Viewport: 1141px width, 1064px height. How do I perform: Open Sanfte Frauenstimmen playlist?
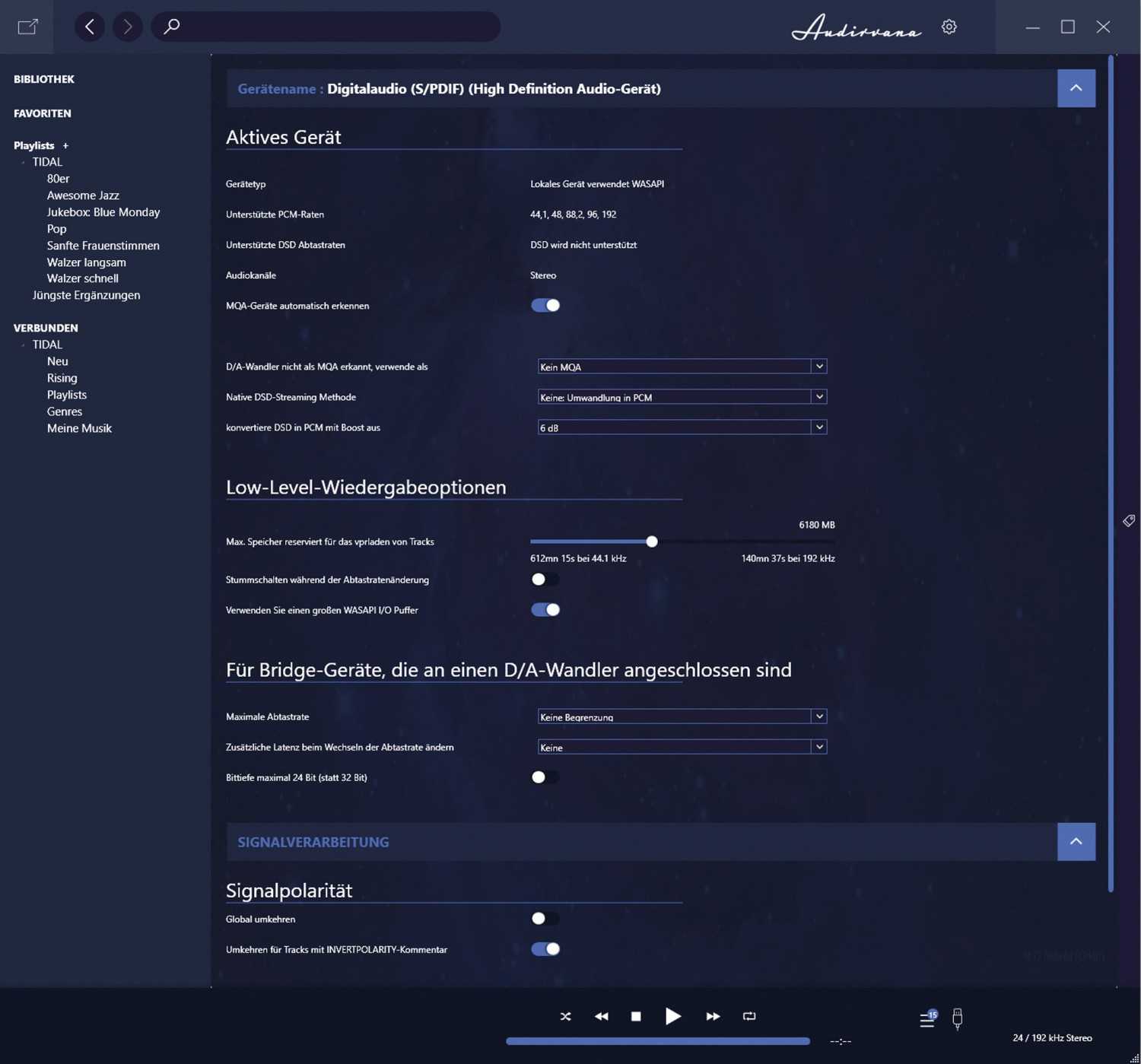[103, 246]
